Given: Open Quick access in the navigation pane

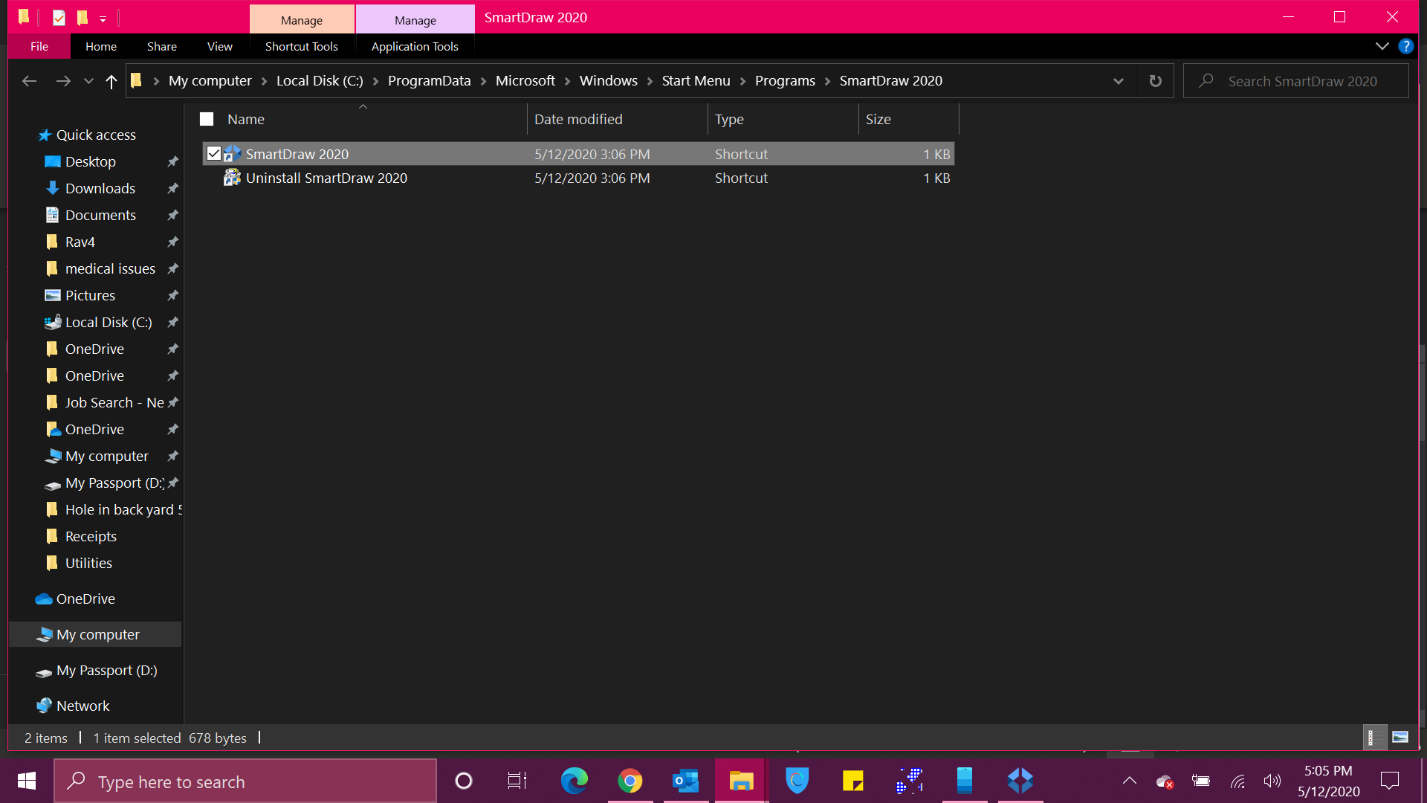Looking at the screenshot, I should (96, 135).
